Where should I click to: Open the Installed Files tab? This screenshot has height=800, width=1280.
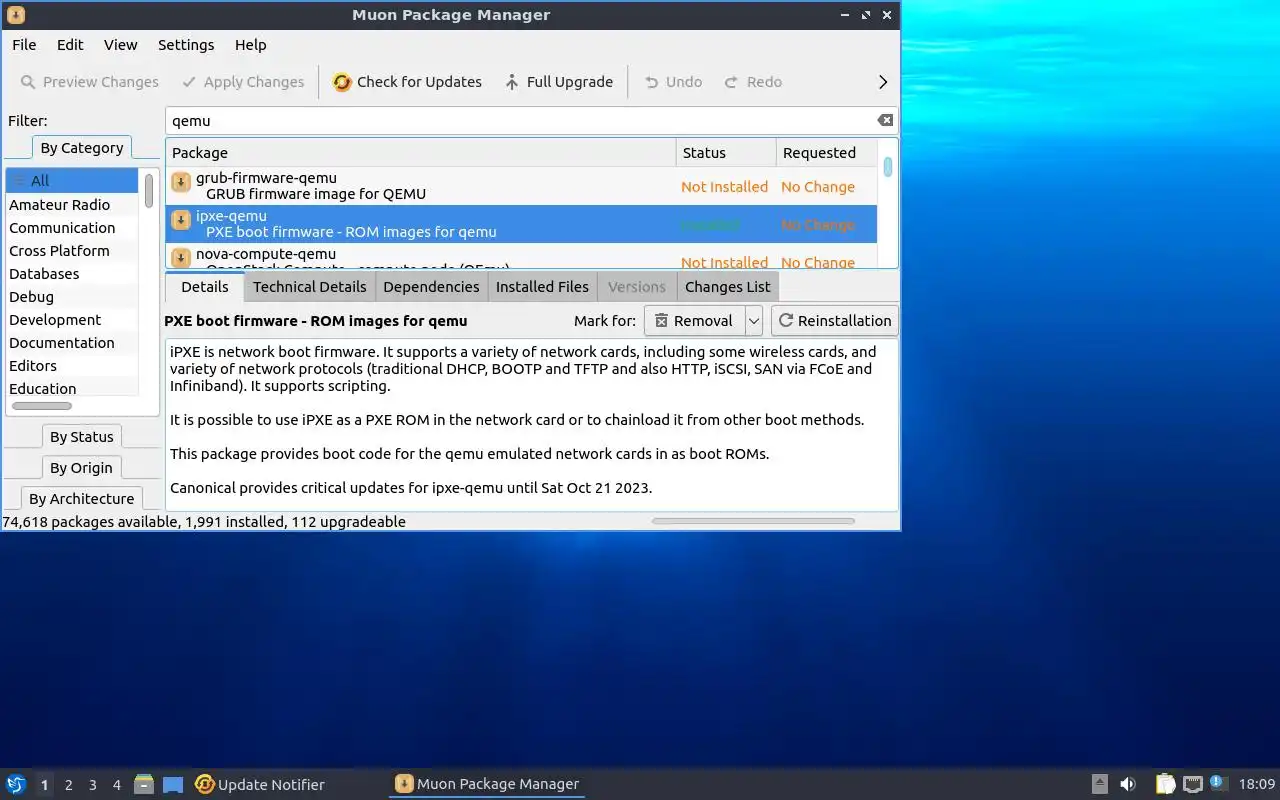(x=542, y=287)
